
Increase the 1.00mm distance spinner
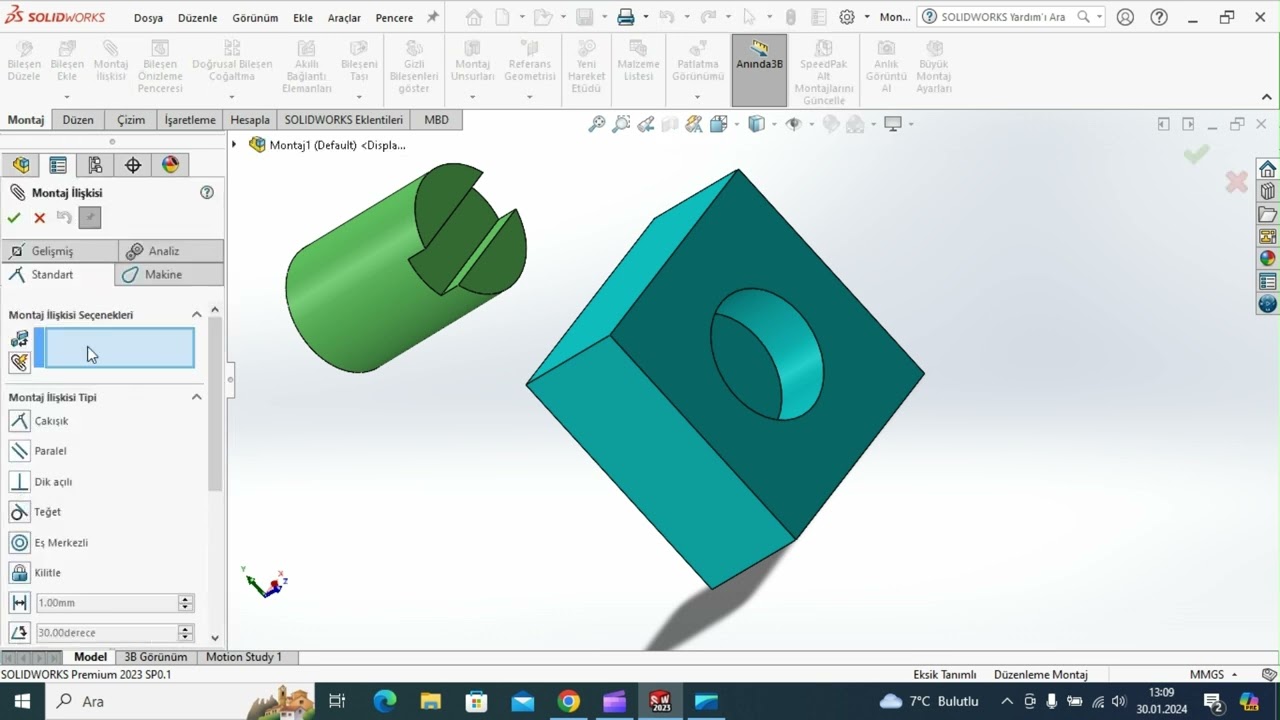tap(185, 599)
